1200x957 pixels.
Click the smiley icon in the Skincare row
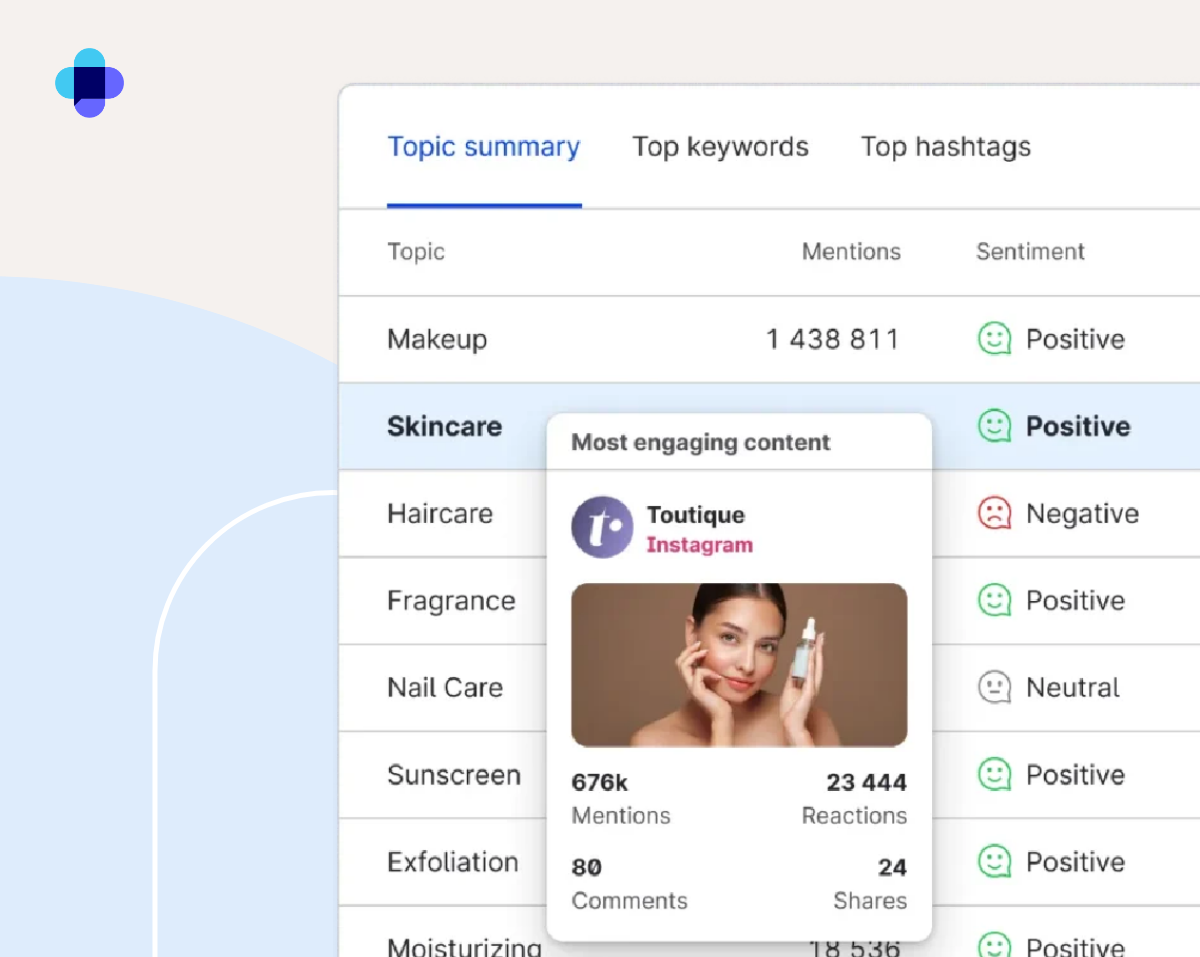click(994, 426)
